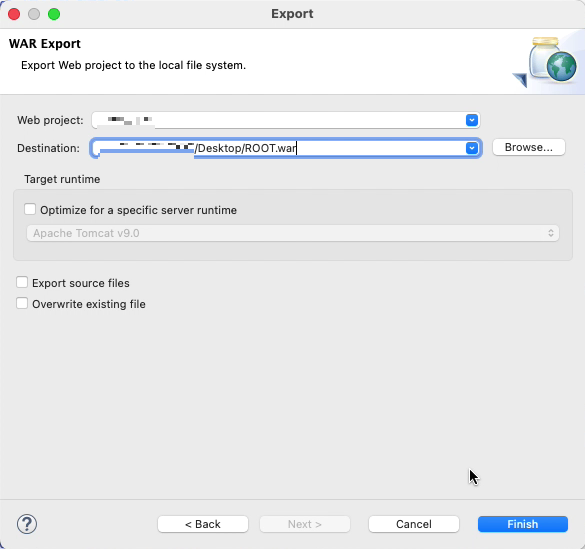This screenshot has height=549, width=585.
Task: Go back with the Back button
Action: point(203,524)
